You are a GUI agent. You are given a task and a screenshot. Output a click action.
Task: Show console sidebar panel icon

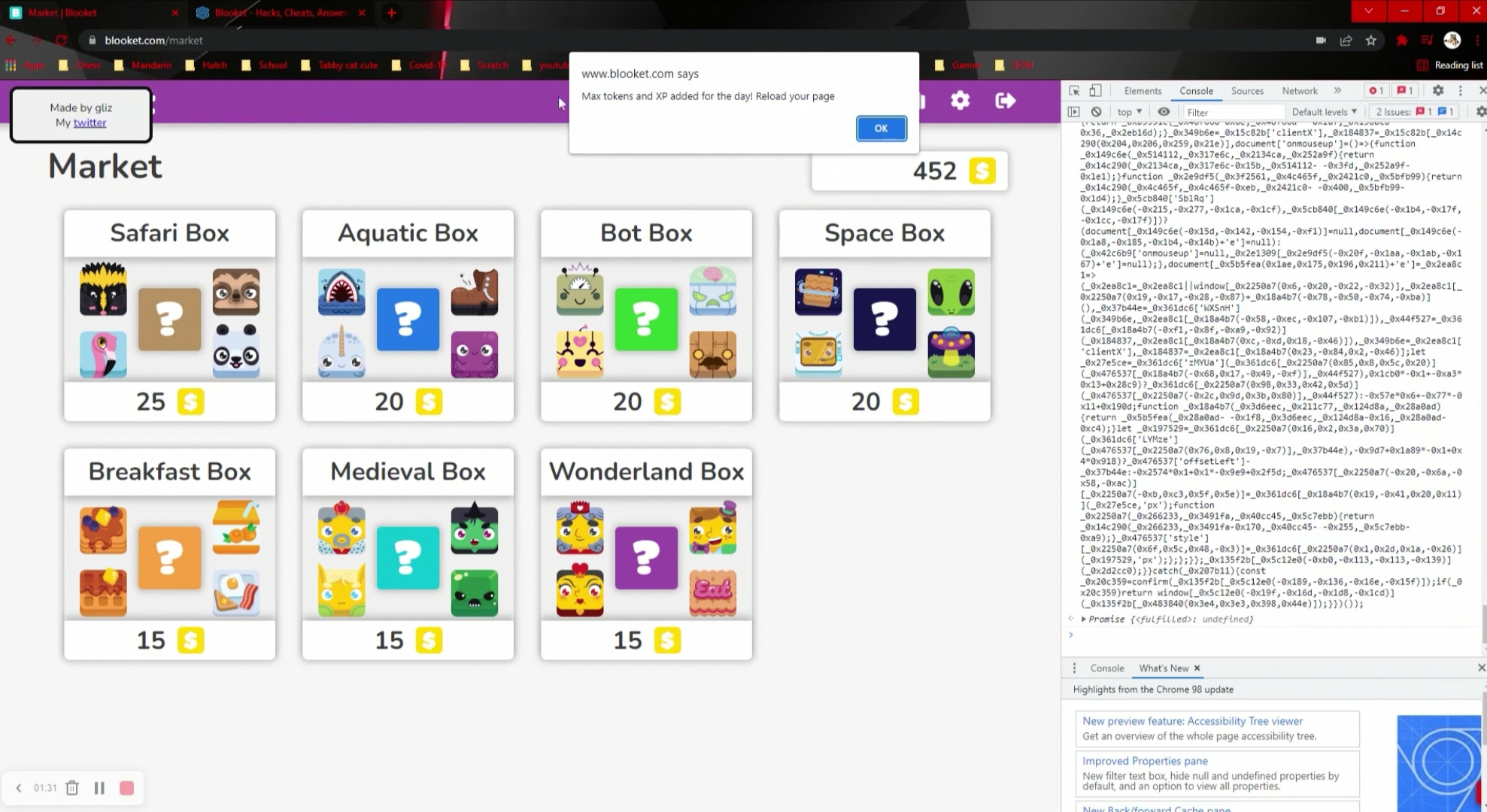coord(1073,111)
